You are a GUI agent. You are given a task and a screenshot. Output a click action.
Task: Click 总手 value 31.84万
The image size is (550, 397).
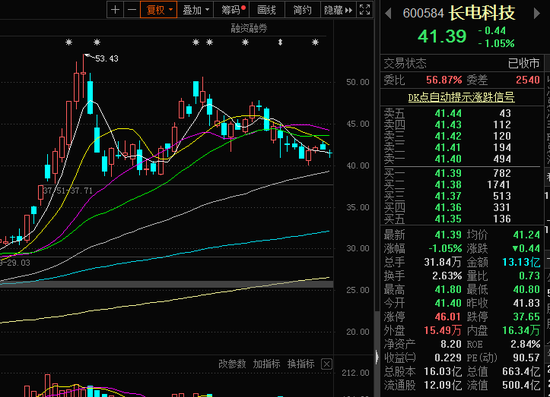pyautogui.click(x=443, y=262)
